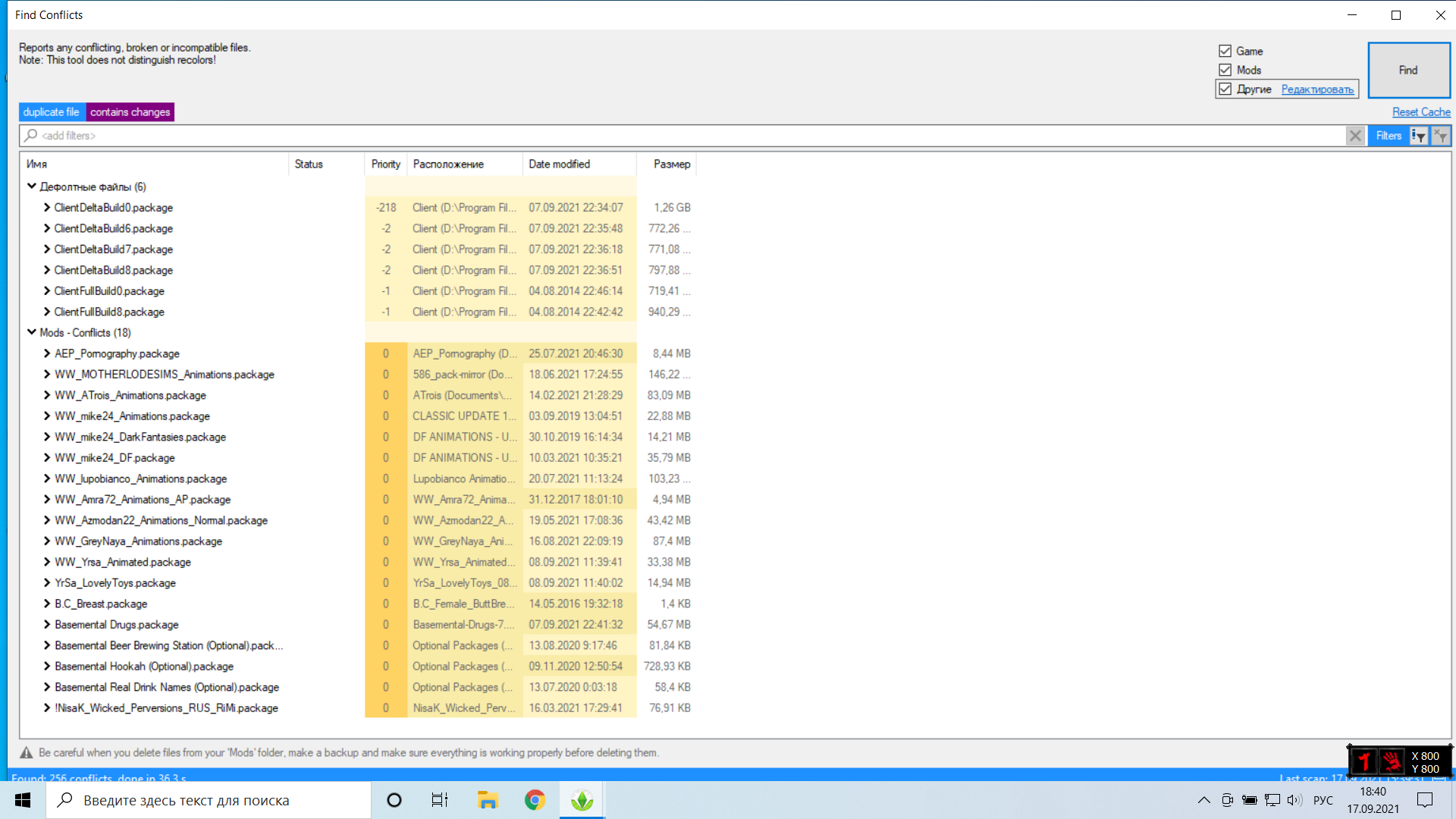Expand the WW_MOTHERLODESIMS_Animations.package row
The height and width of the screenshot is (819, 1456).
click(47, 374)
